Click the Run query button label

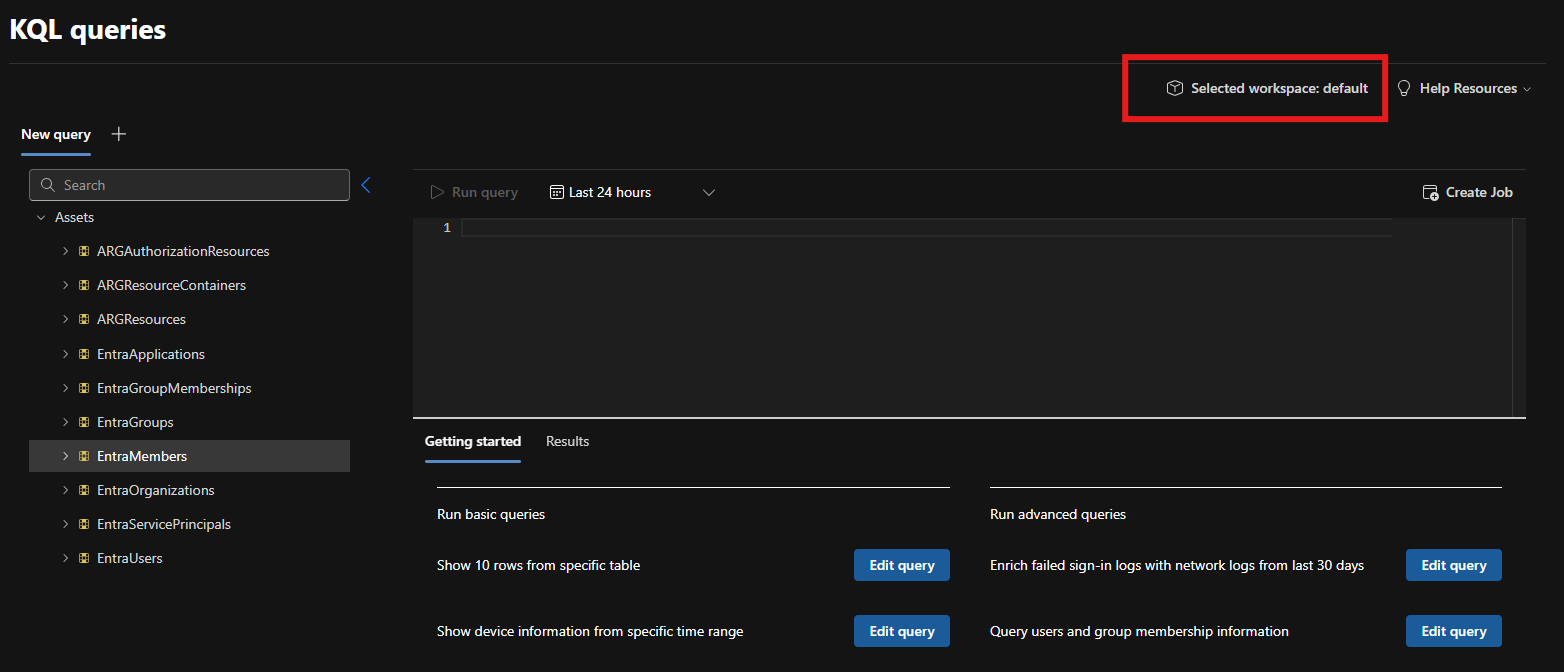click(x=485, y=192)
